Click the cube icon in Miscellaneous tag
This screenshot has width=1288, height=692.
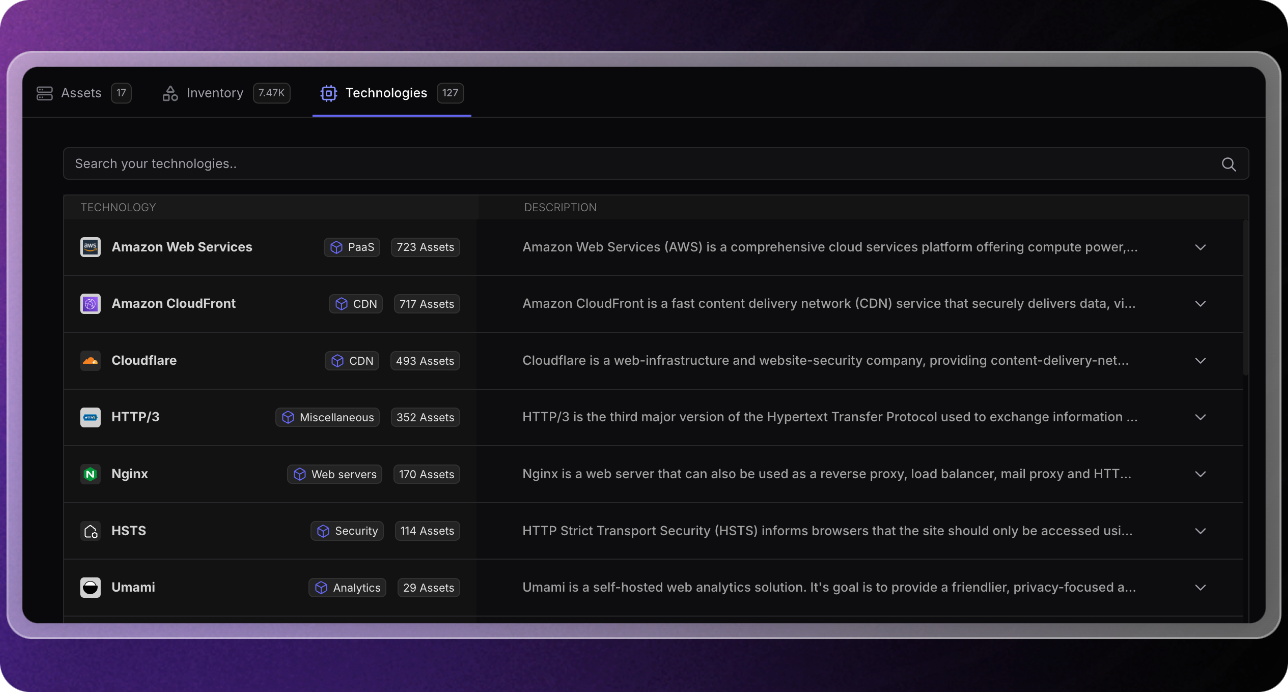(288, 417)
